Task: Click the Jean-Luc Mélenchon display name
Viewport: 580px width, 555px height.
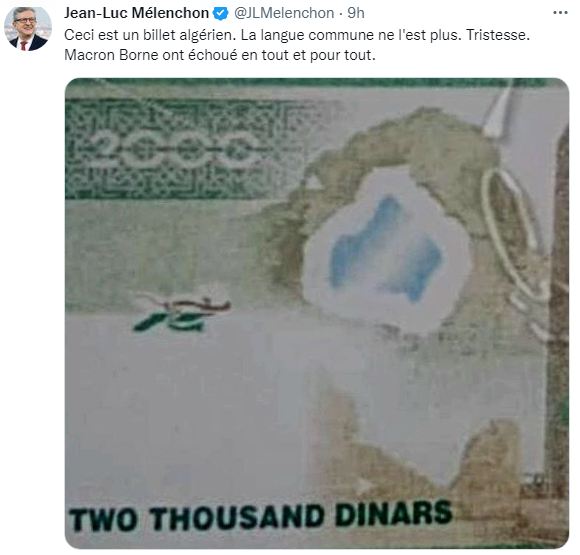Action: pyautogui.click(x=136, y=13)
